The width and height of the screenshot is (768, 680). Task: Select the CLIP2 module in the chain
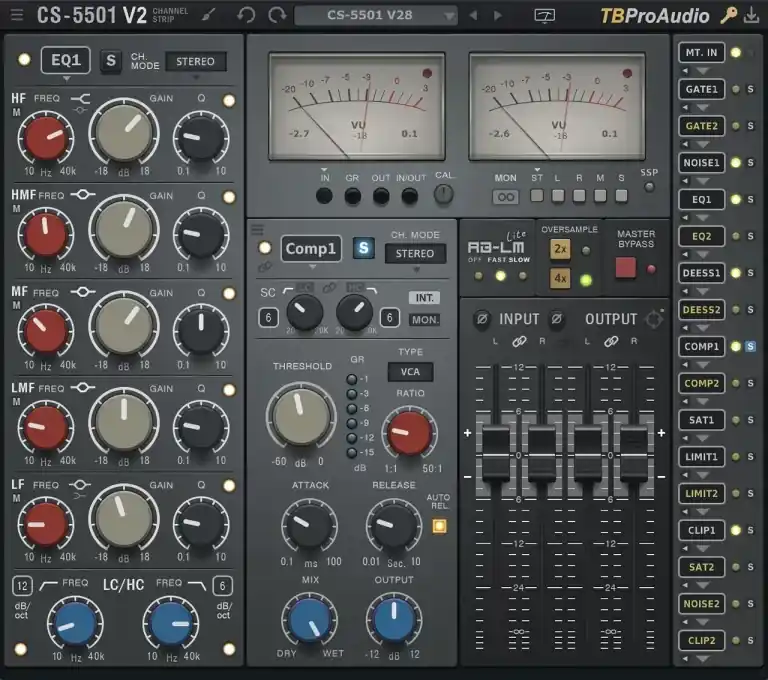pos(702,640)
